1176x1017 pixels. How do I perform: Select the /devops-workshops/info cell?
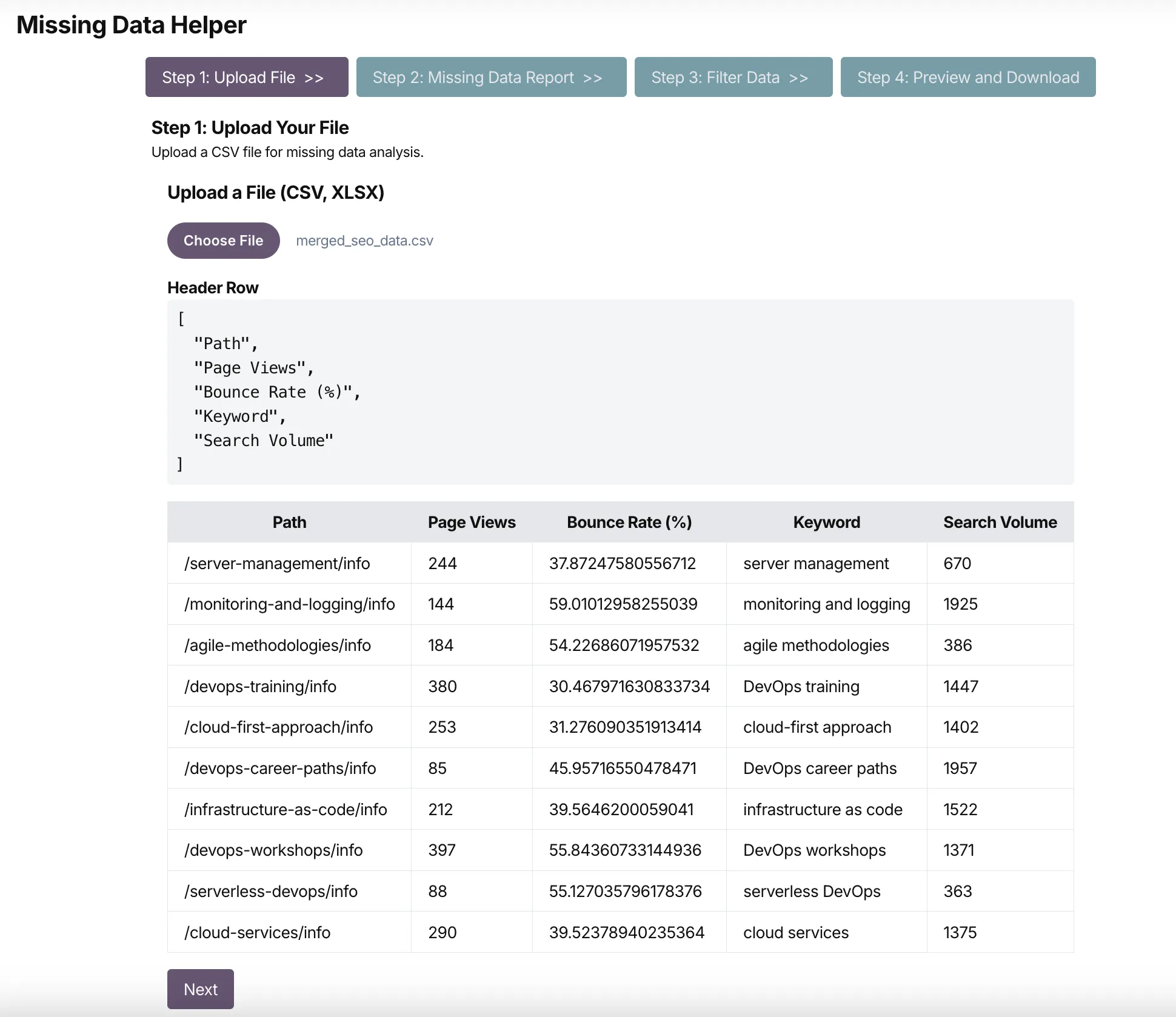pos(289,850)
